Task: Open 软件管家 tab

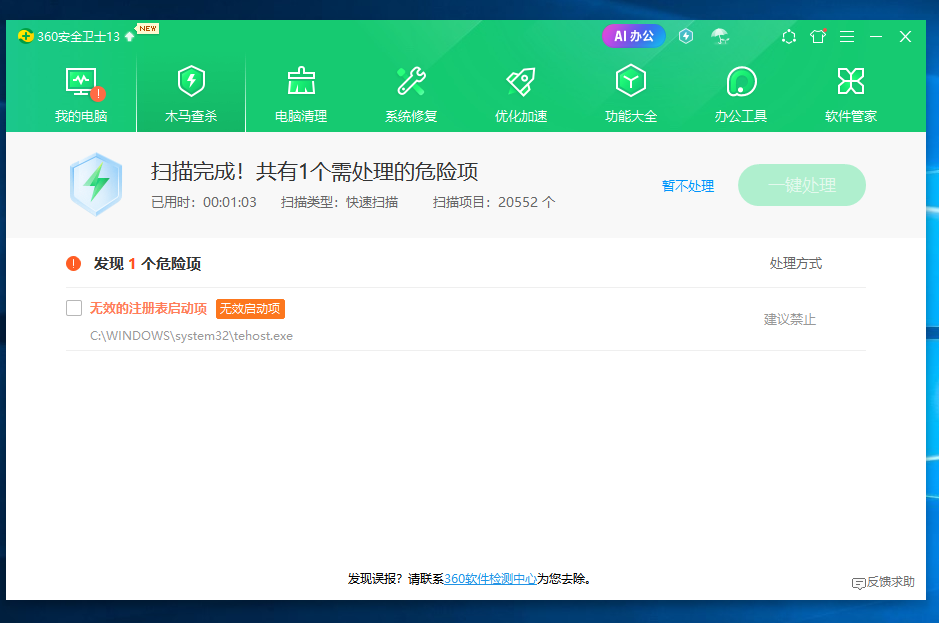Action: [851, 94]
